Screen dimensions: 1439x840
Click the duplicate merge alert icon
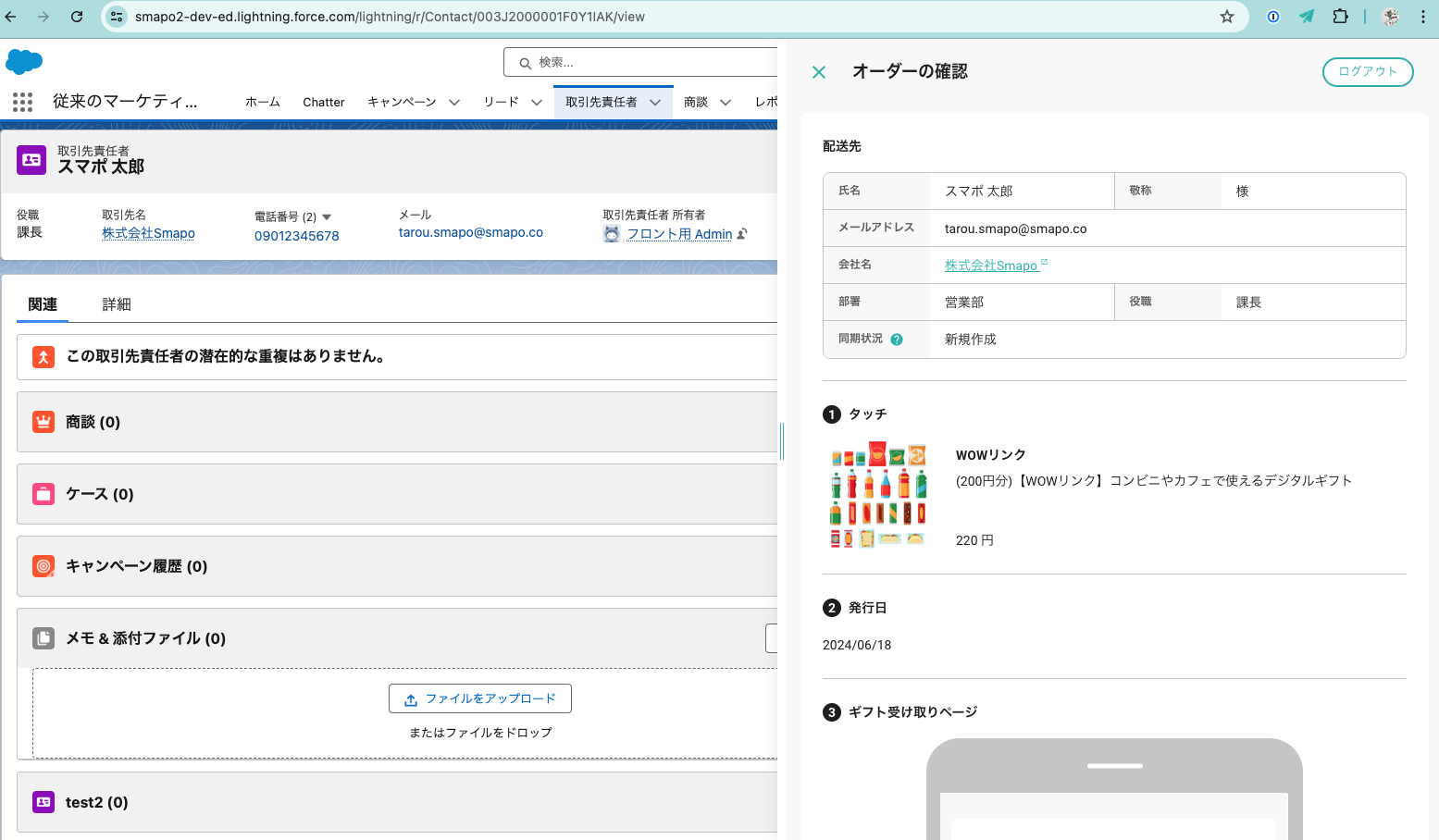tap(43, 357)
